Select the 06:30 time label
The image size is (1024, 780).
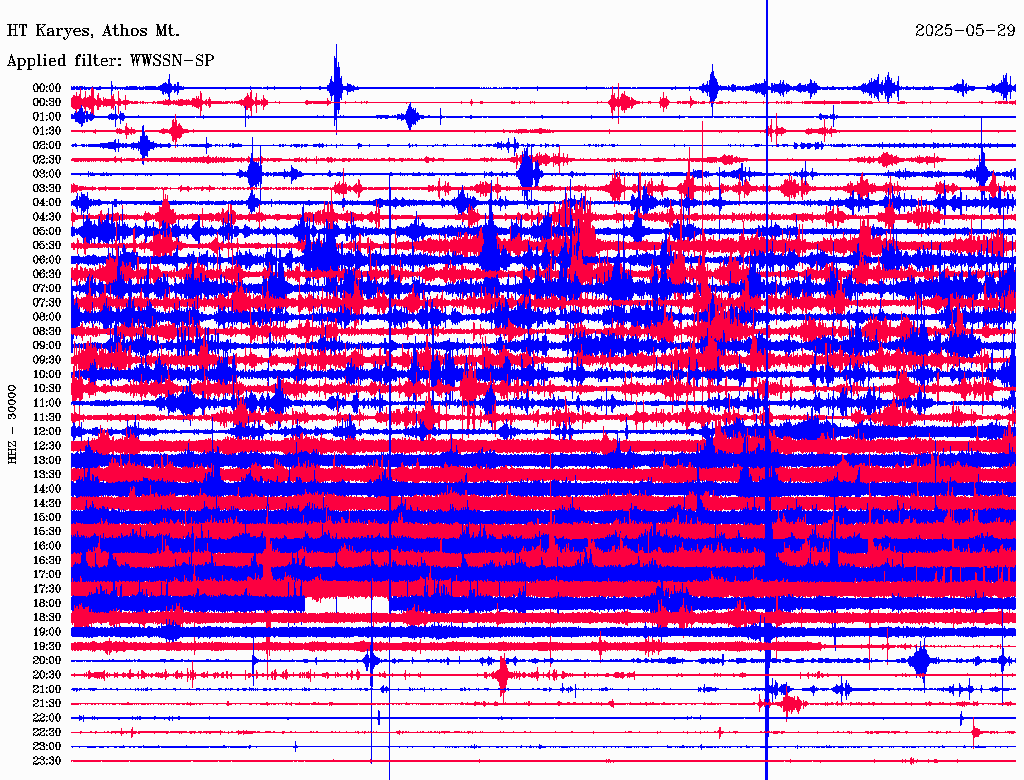47,274
